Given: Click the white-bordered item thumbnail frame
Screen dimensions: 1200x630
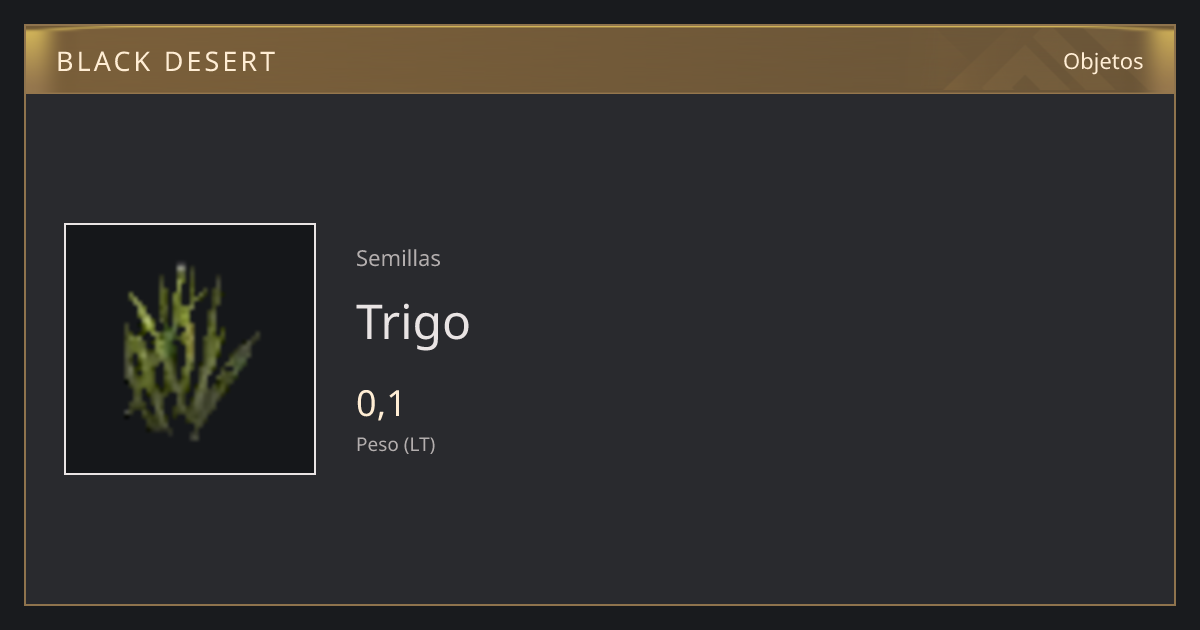Looking at the screenshot, I should (x=190, y=349).
